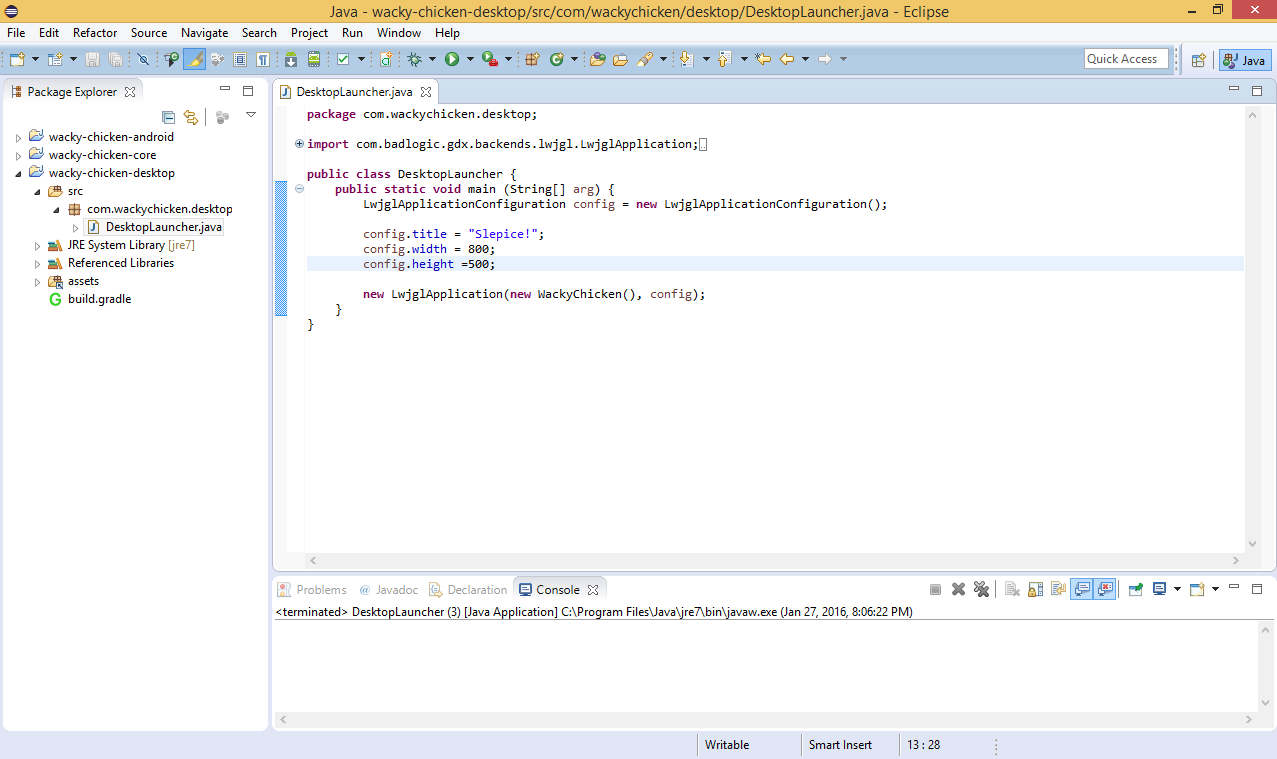Expand the wacky-chicken-android project
Viewport: 1277px width, 759px height.
coord(18,138)
